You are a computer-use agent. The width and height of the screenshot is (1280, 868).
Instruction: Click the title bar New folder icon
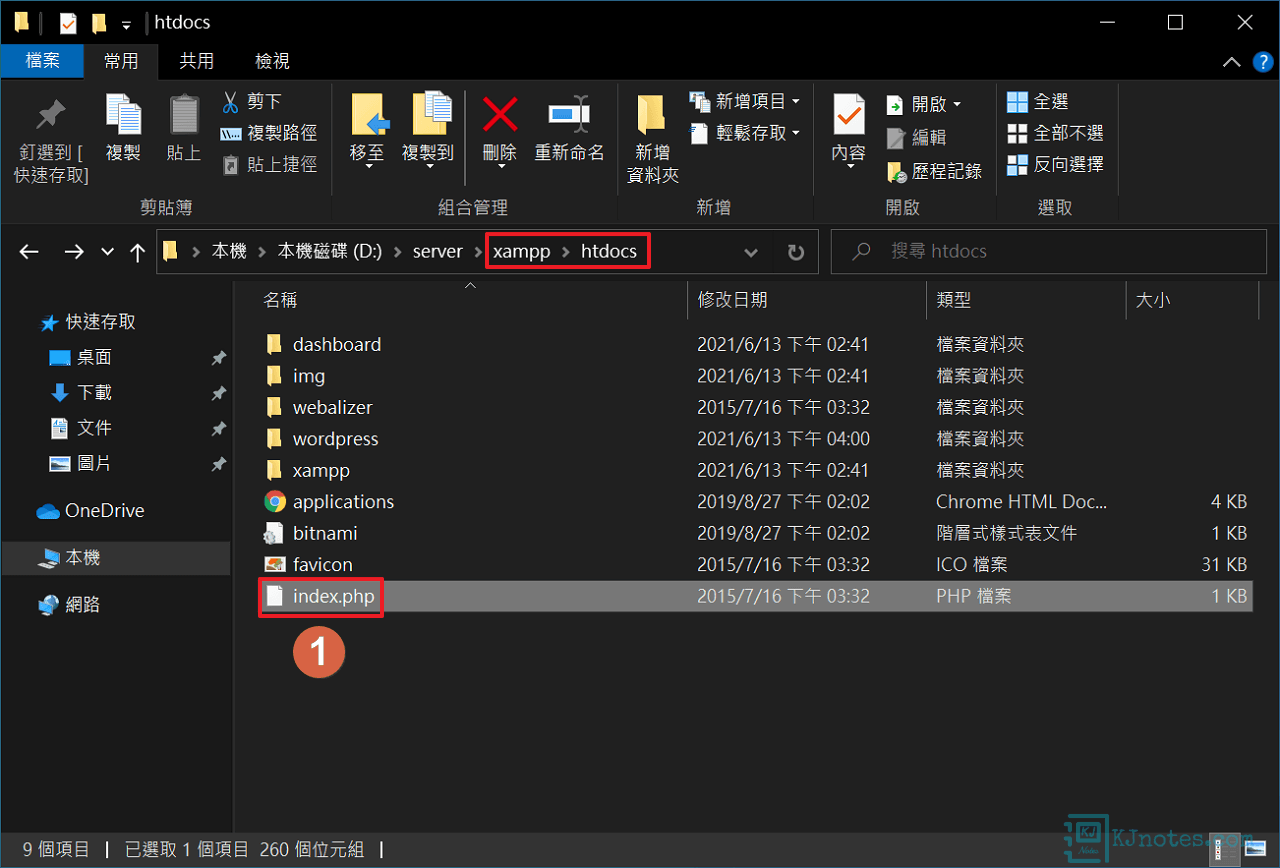click(x=98, y=22)
